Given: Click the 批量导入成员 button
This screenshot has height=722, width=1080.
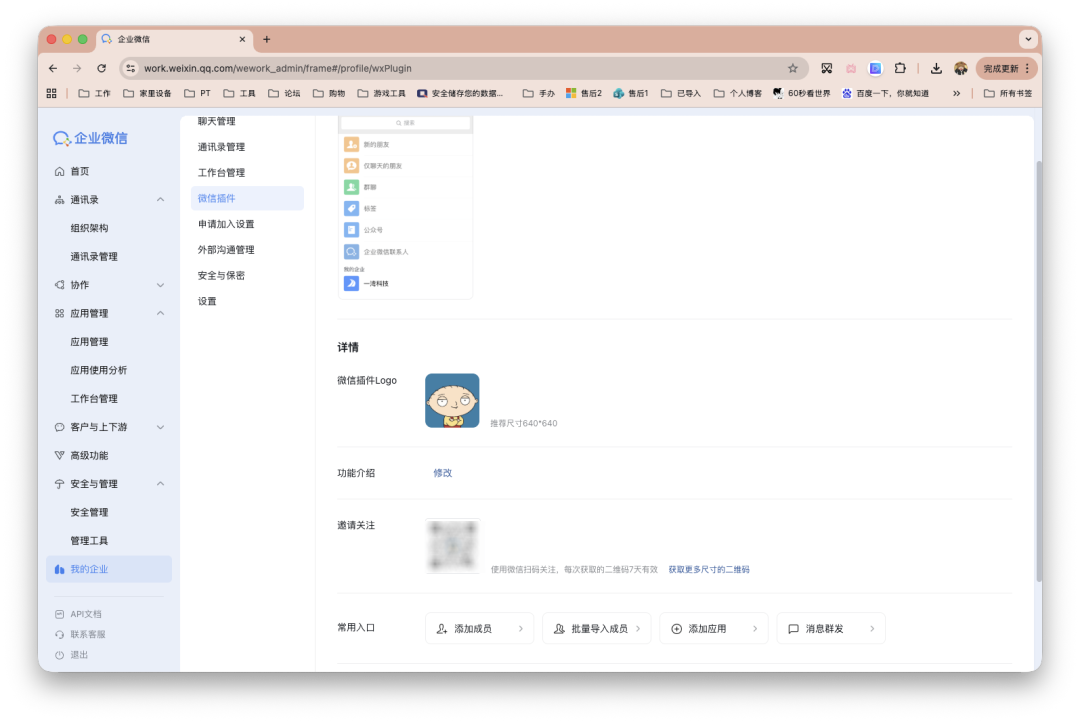Looking at the screenshot, I should click(596, 628).
